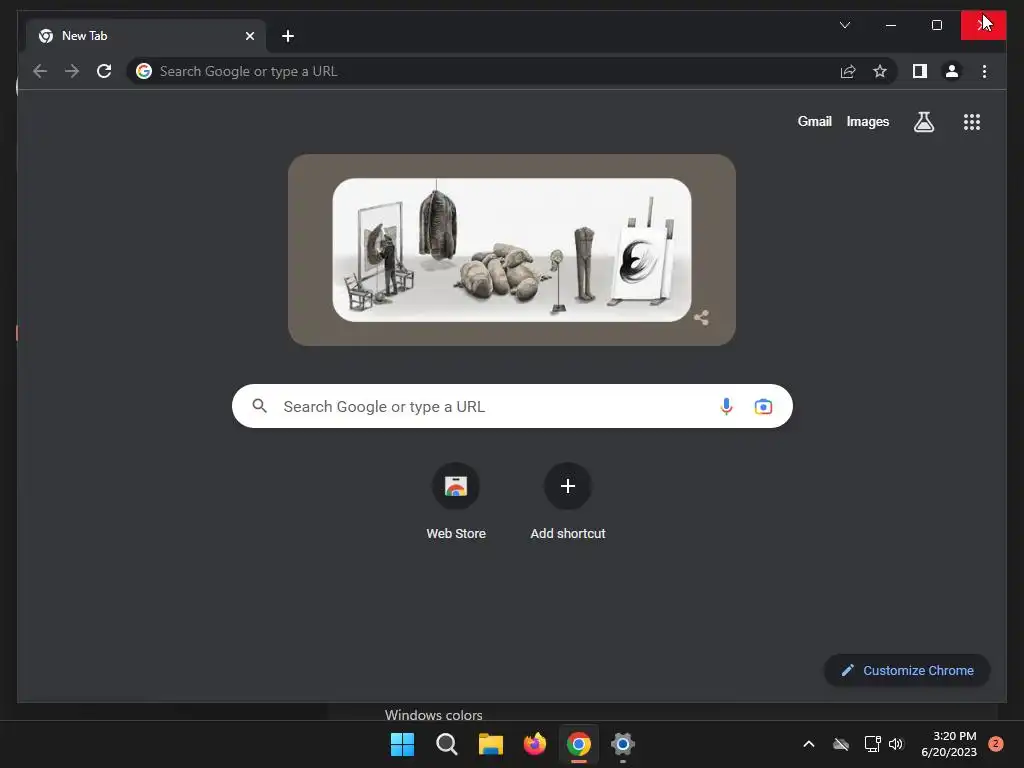Open Search Labs flask icon
This screenshot has height=768, width=1024.
click(x=923, y=121)
